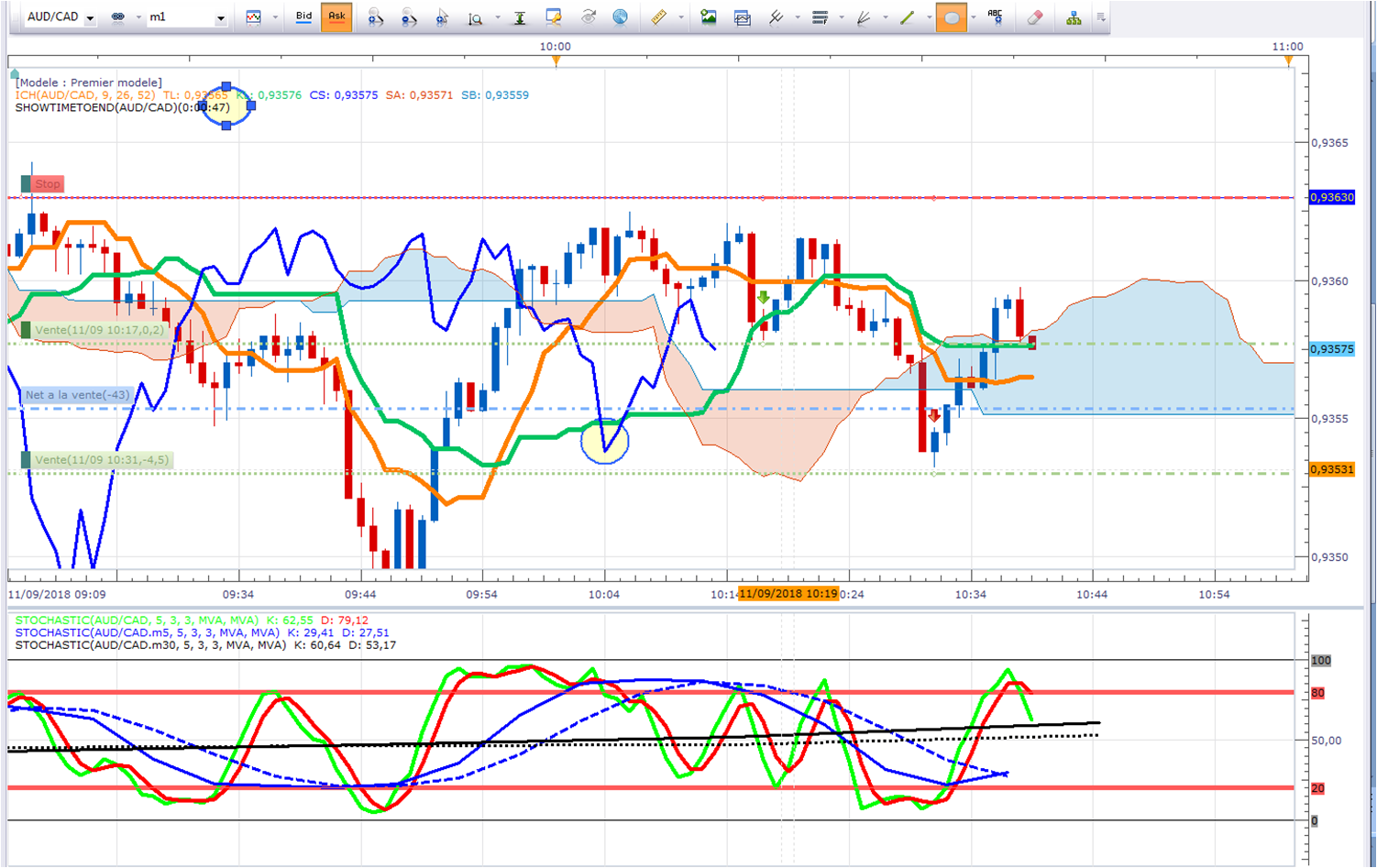Click the blue radar globe icon

621,17
